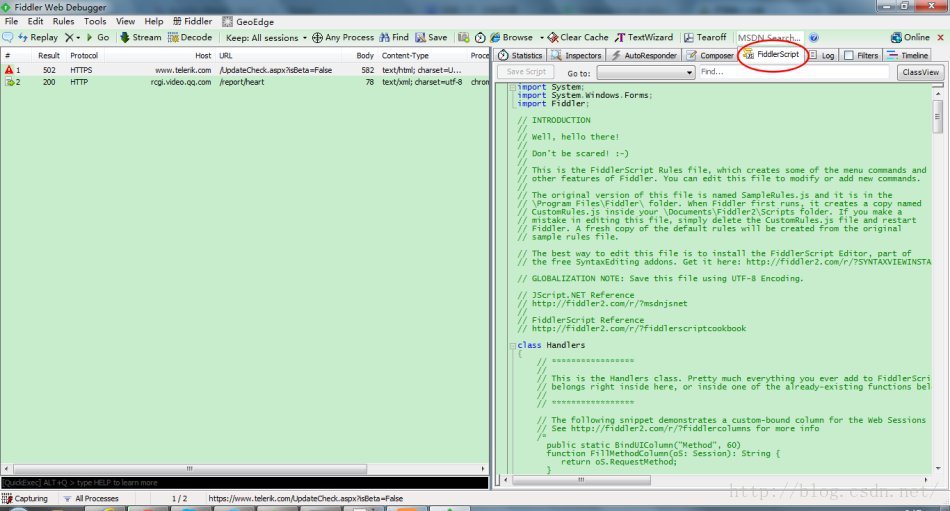
Task: Click the QuickExec command line box
Action: [x=245, y=483]
